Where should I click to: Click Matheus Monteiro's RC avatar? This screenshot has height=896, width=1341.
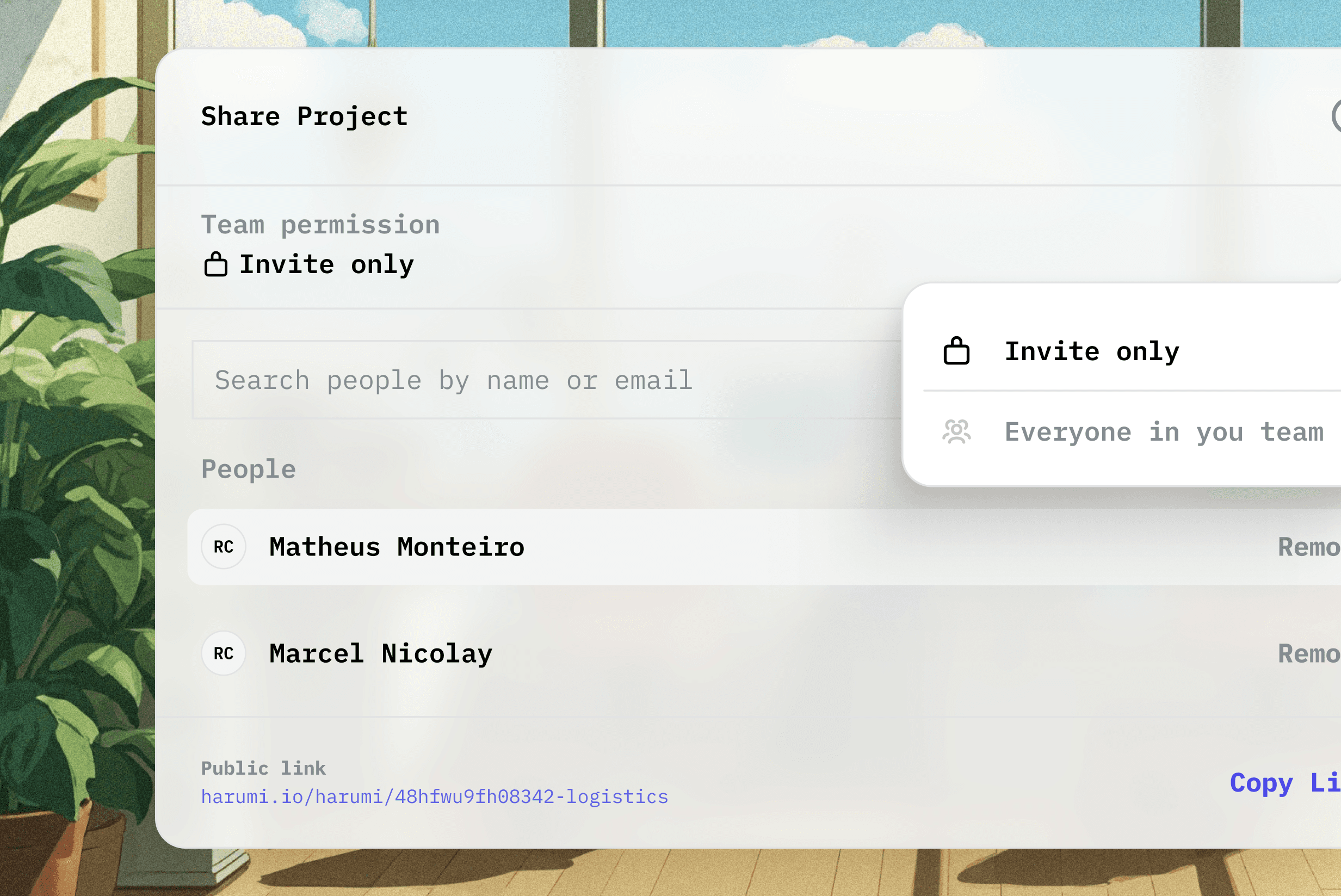[x=224, y=547]
